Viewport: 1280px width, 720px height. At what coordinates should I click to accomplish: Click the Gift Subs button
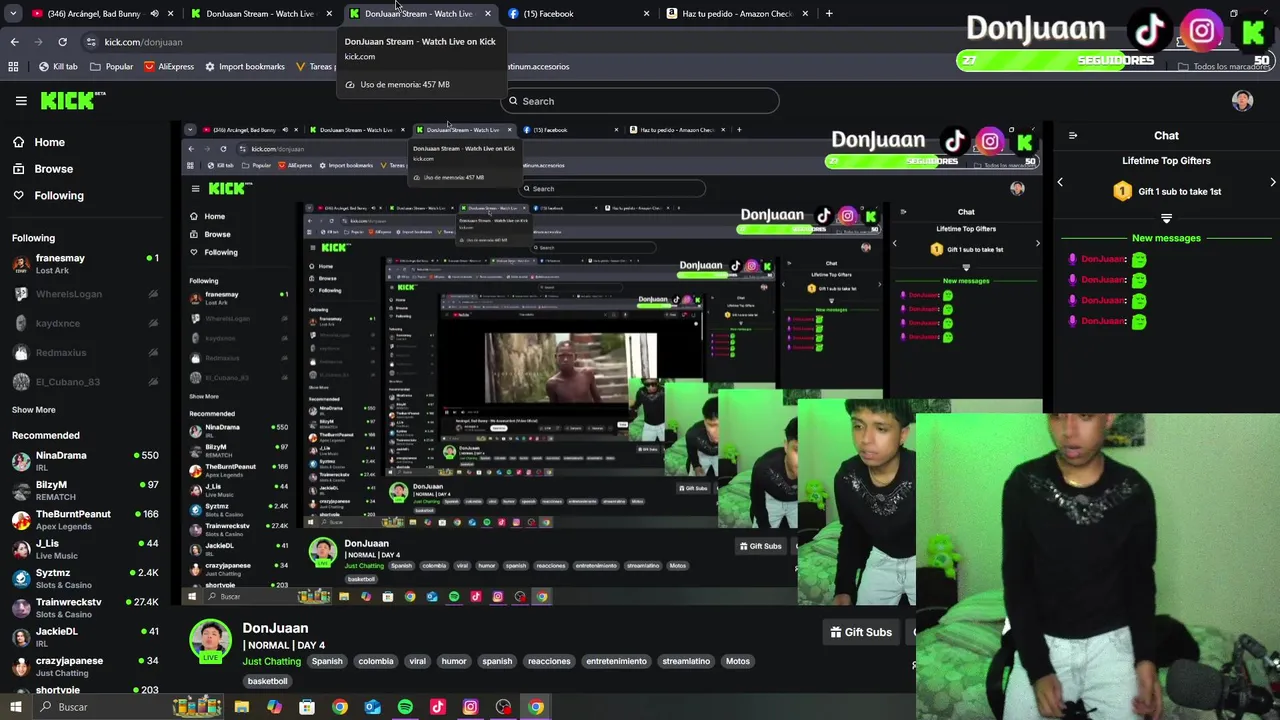(861, 632)
